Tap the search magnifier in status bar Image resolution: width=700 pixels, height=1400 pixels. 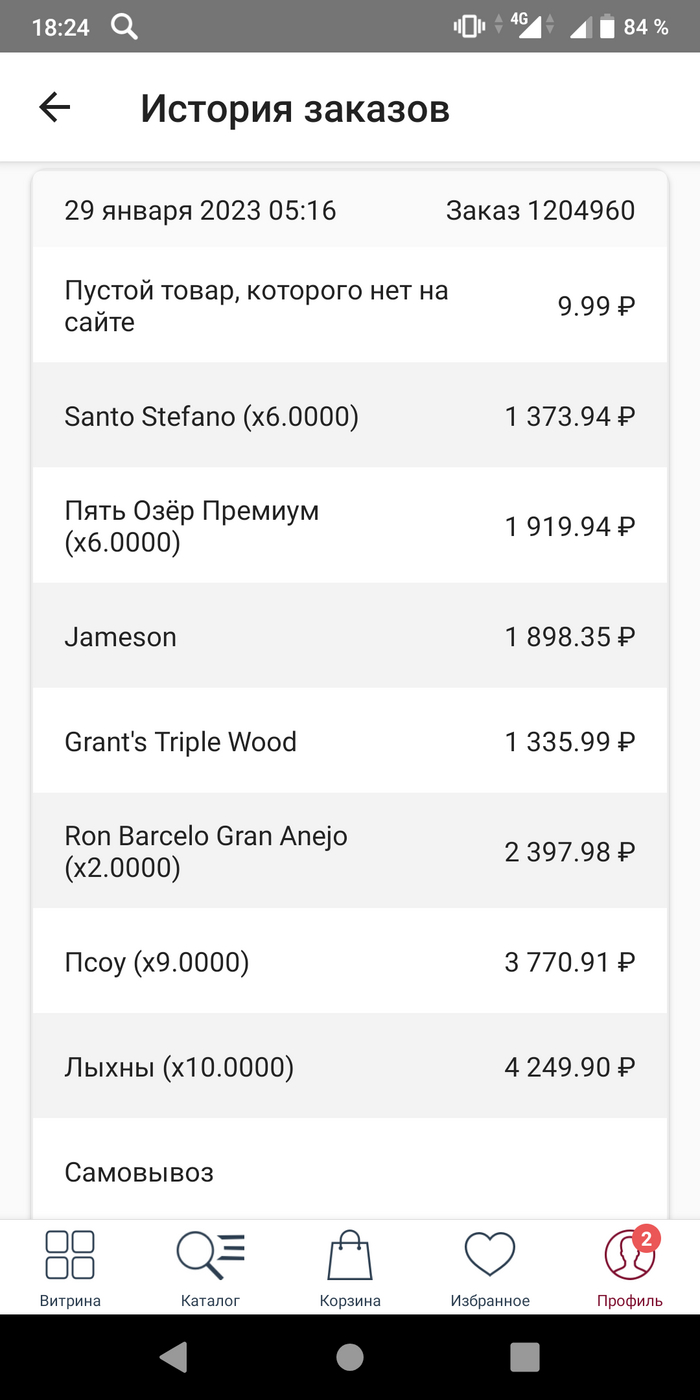124,27
